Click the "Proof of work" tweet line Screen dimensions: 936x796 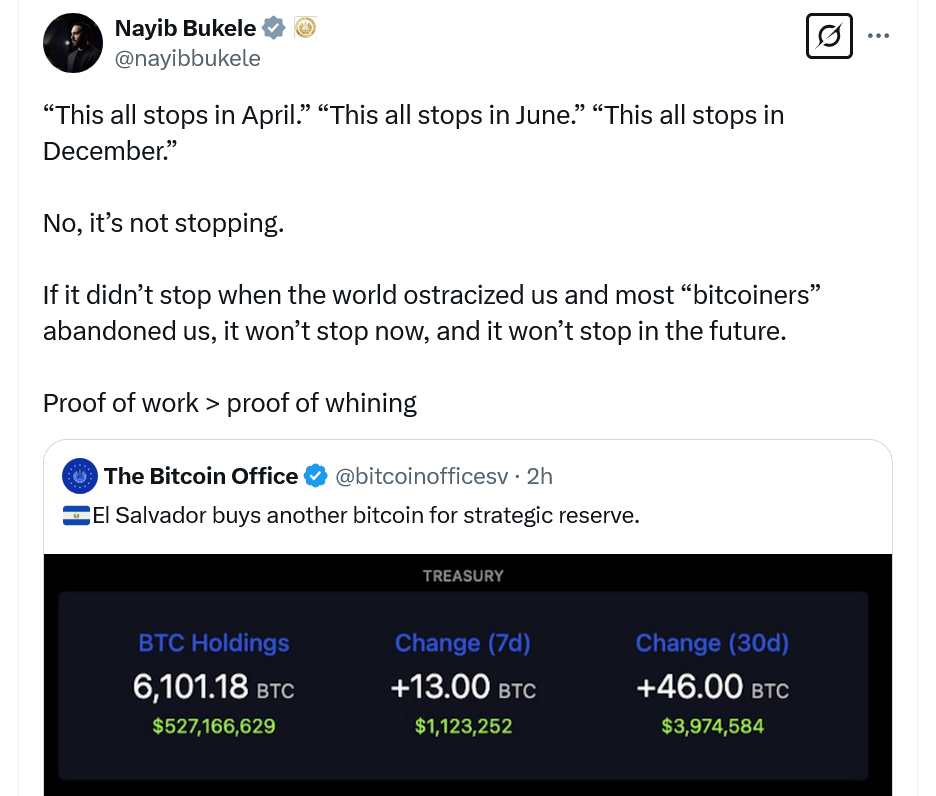coord(230,403)
